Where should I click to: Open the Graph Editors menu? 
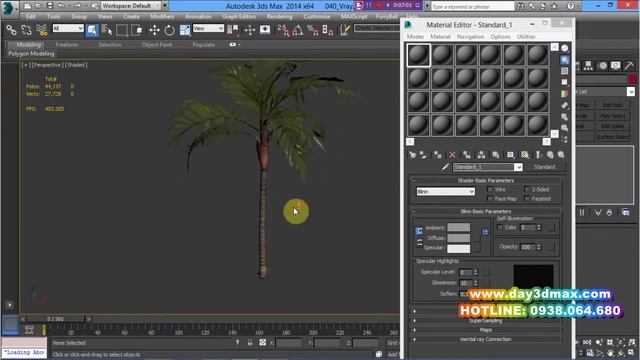(x=239, y=17)
